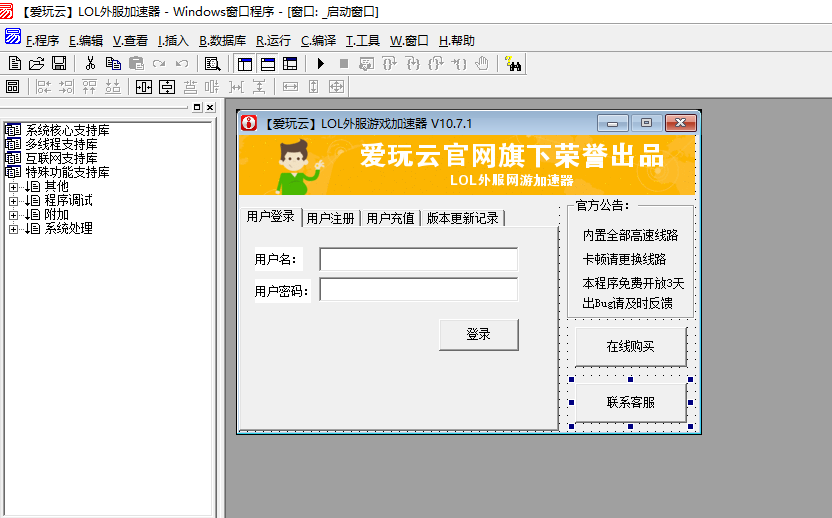Select 多线程支持库 in the library tree
The image size is (832, 518).
pyautogui.click(x=62, y=144)
